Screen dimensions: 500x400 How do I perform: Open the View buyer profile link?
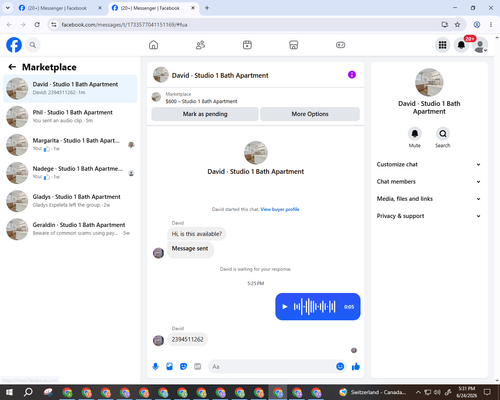[x=280, y=209]
